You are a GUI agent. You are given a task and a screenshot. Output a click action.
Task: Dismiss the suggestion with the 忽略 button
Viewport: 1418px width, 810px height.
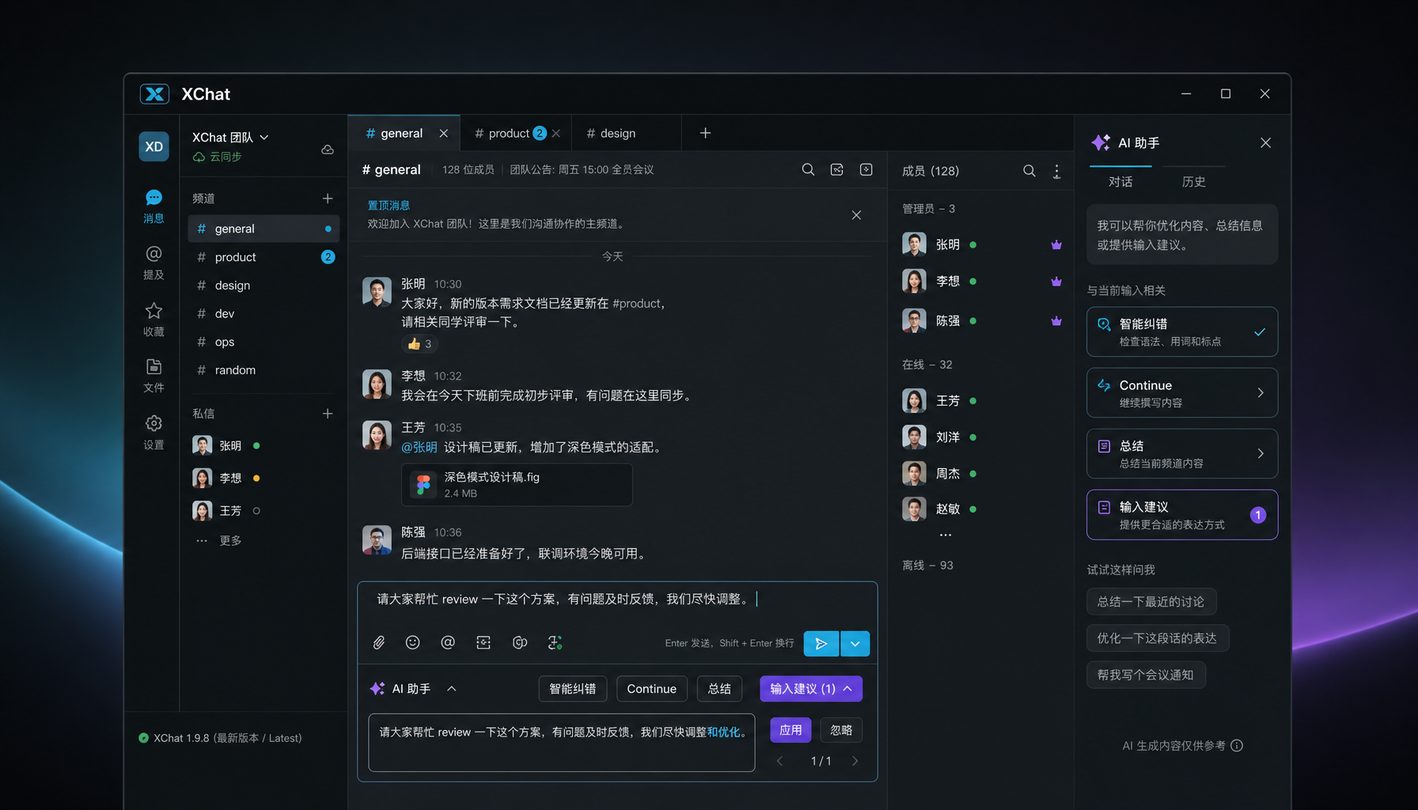[842, 730]
